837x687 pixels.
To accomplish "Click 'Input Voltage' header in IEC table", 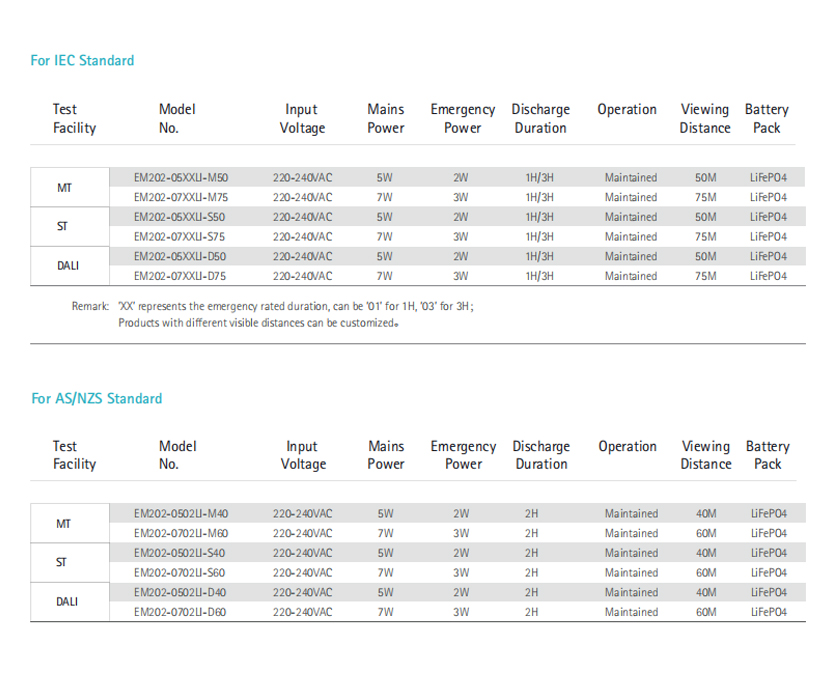I will click(x=302, y=119).
